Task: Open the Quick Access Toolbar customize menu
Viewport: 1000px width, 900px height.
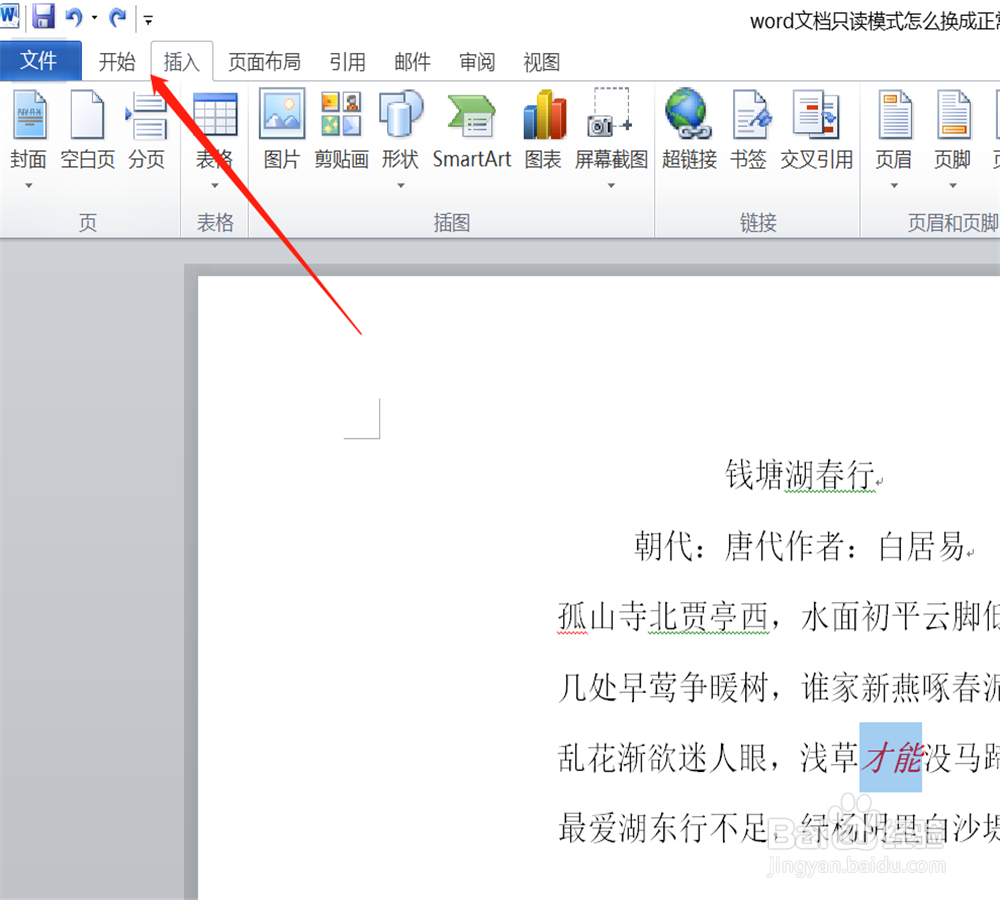Action: click(x=148, y=18)
